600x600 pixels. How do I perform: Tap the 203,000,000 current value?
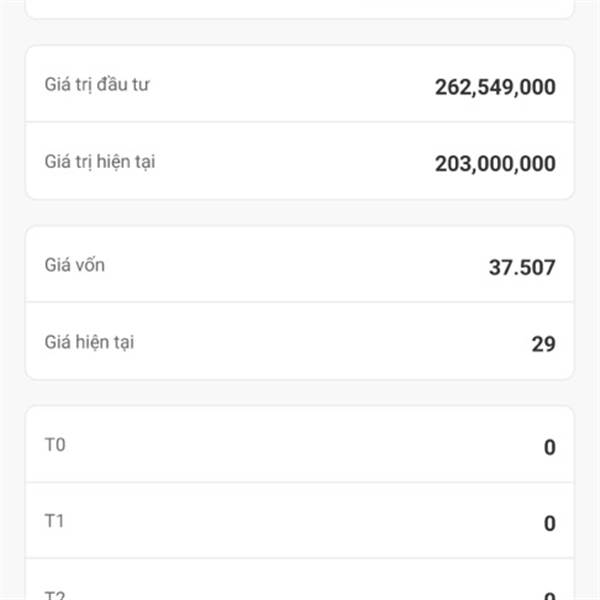[495, 164]
